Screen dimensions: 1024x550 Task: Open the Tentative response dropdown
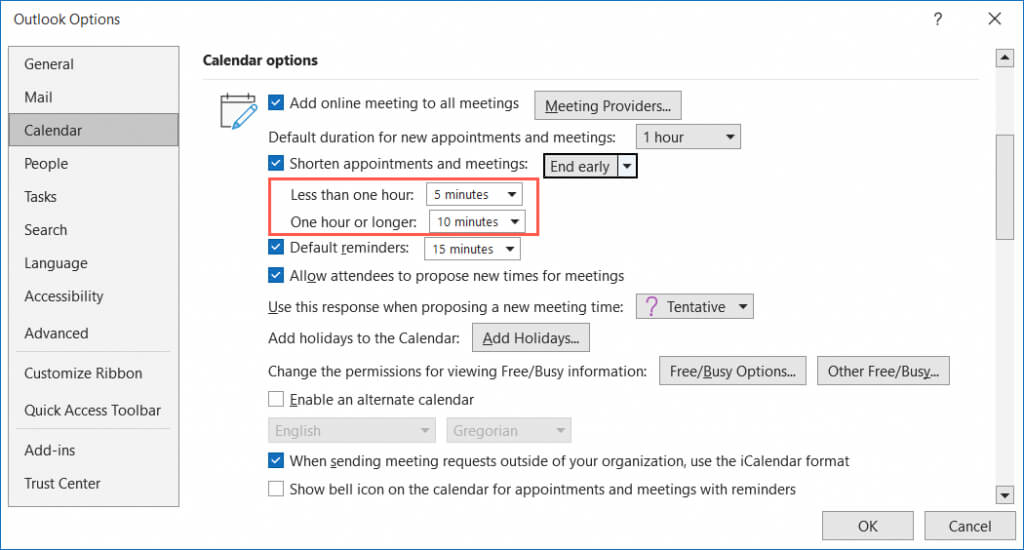point(694,307)
